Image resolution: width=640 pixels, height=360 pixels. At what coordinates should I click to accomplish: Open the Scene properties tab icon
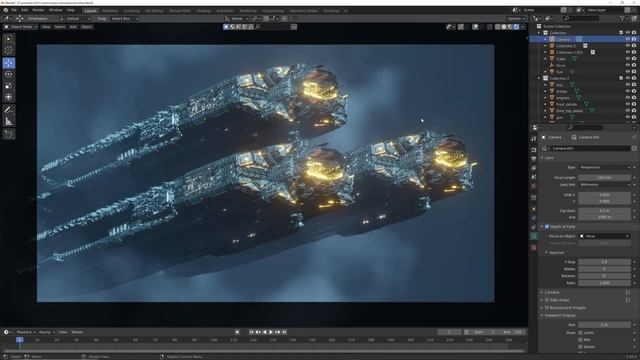tap(534, 177)
